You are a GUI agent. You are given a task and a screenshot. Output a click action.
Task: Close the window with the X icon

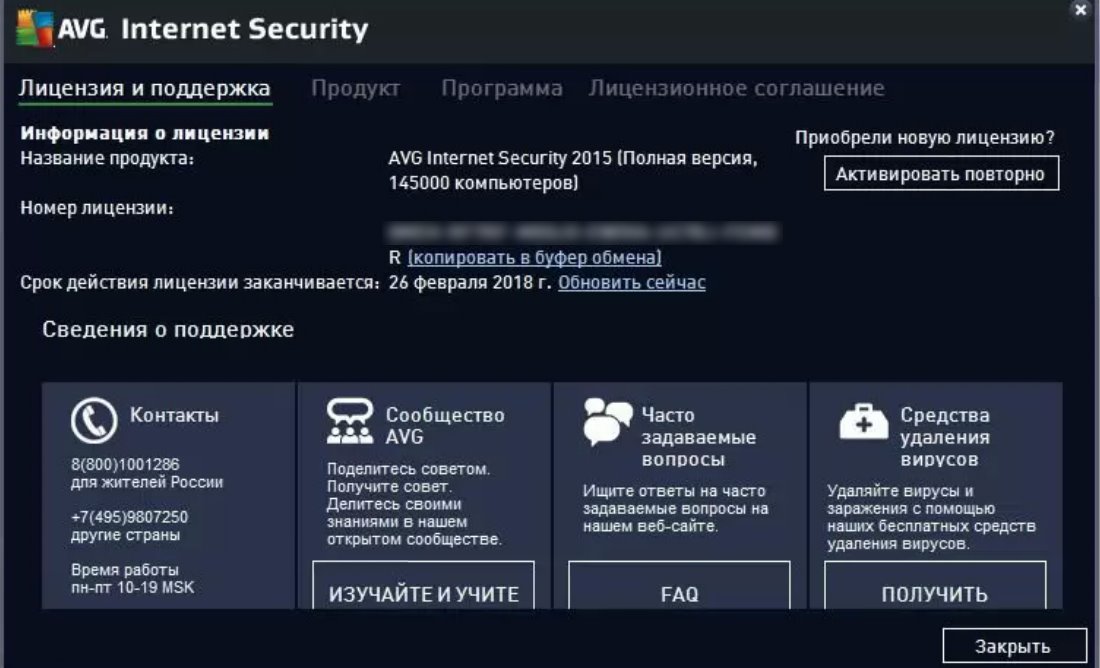tap(1080, 10)
